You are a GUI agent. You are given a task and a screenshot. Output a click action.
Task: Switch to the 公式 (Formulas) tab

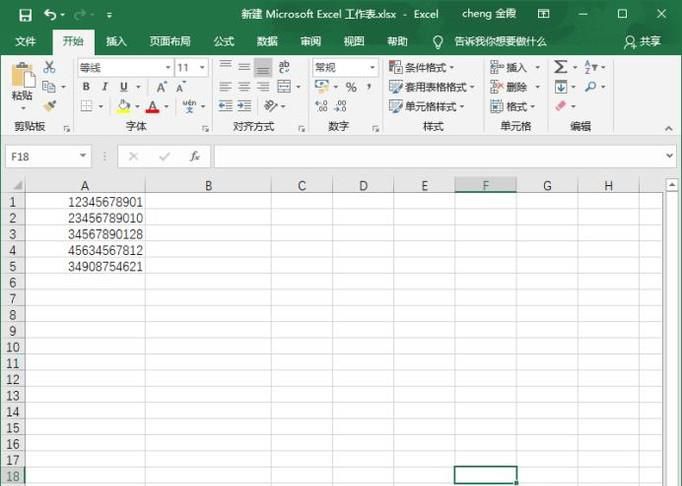(224, 42)
